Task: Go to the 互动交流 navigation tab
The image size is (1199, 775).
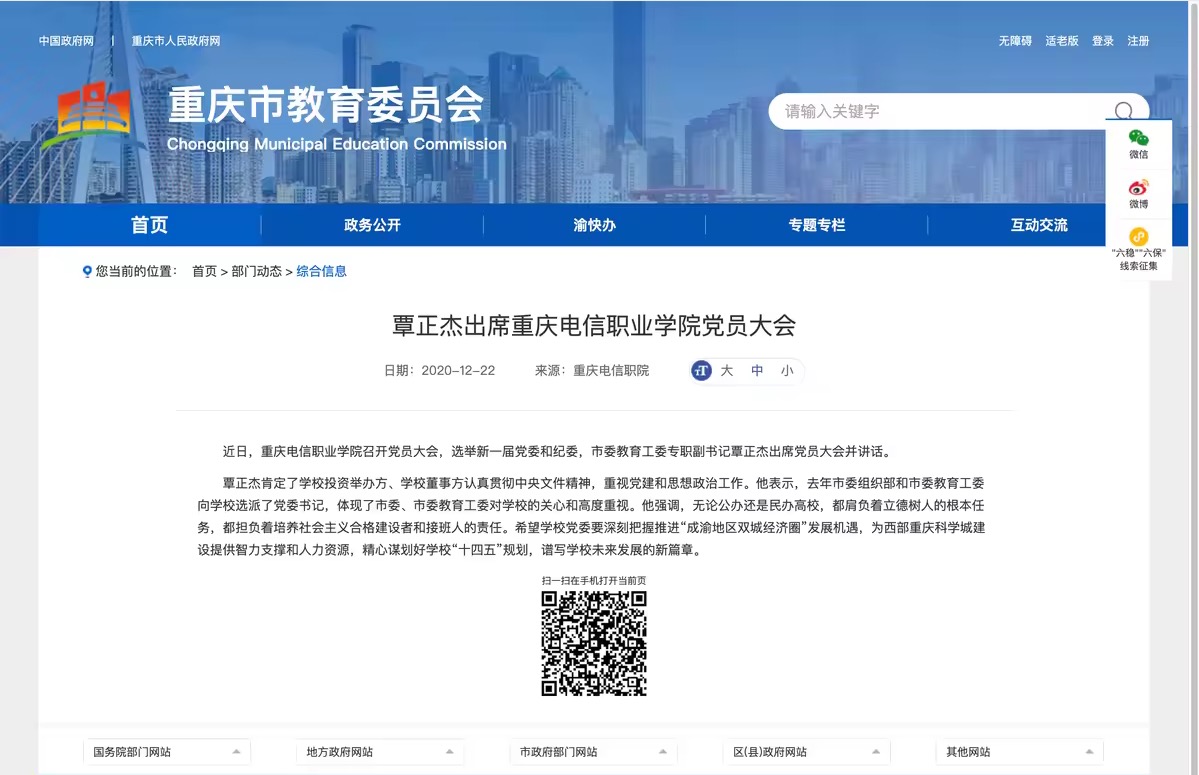Action: point(1039,225)
